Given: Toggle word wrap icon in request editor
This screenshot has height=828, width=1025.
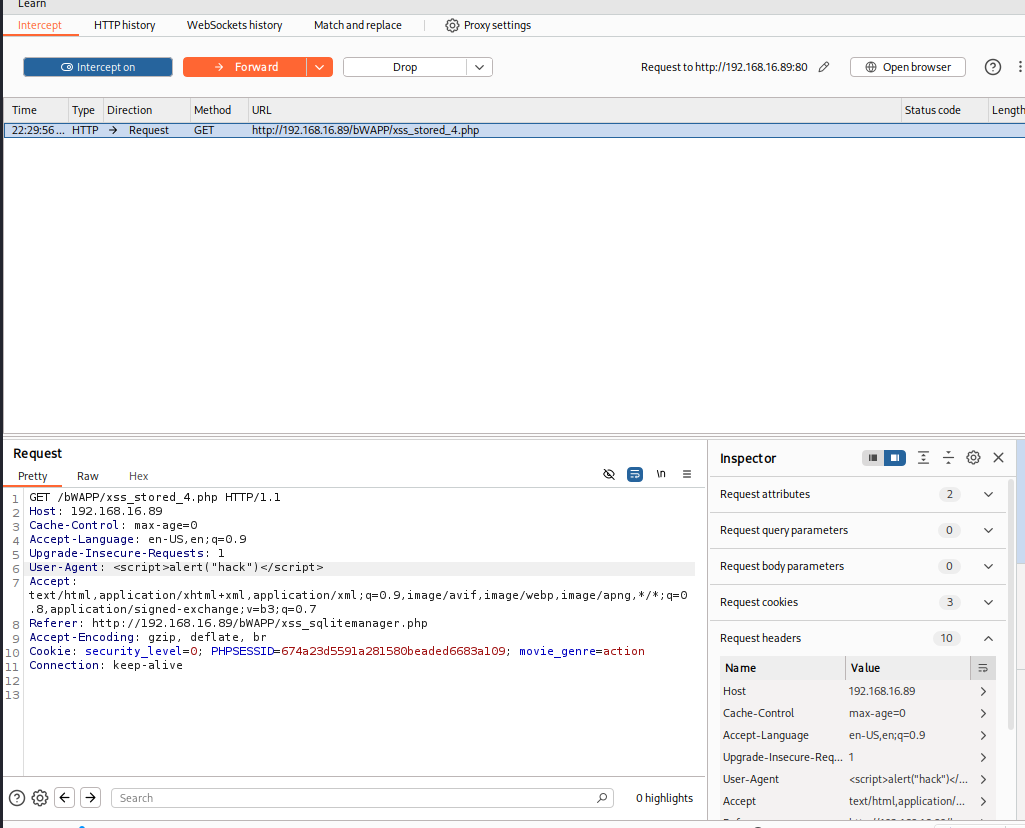Looking at the screenshot, I should click(635, 474).
